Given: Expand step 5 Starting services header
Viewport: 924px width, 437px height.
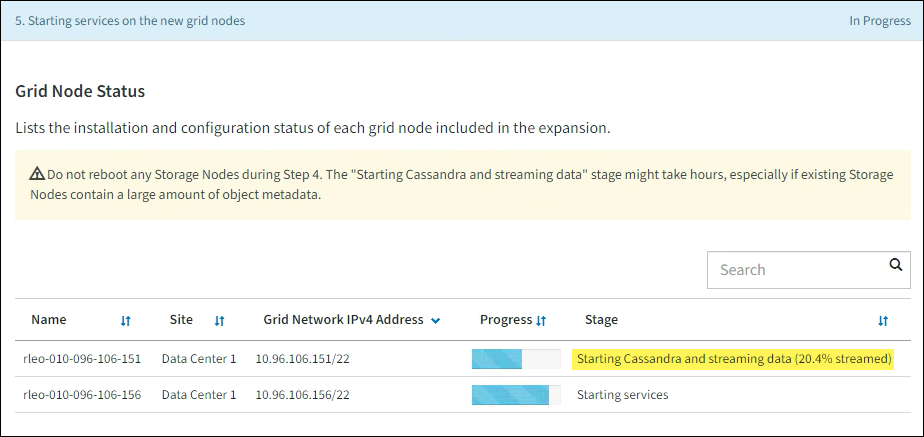Looking at the screenshot, I should pyautogui.click(x=130, y=20).
